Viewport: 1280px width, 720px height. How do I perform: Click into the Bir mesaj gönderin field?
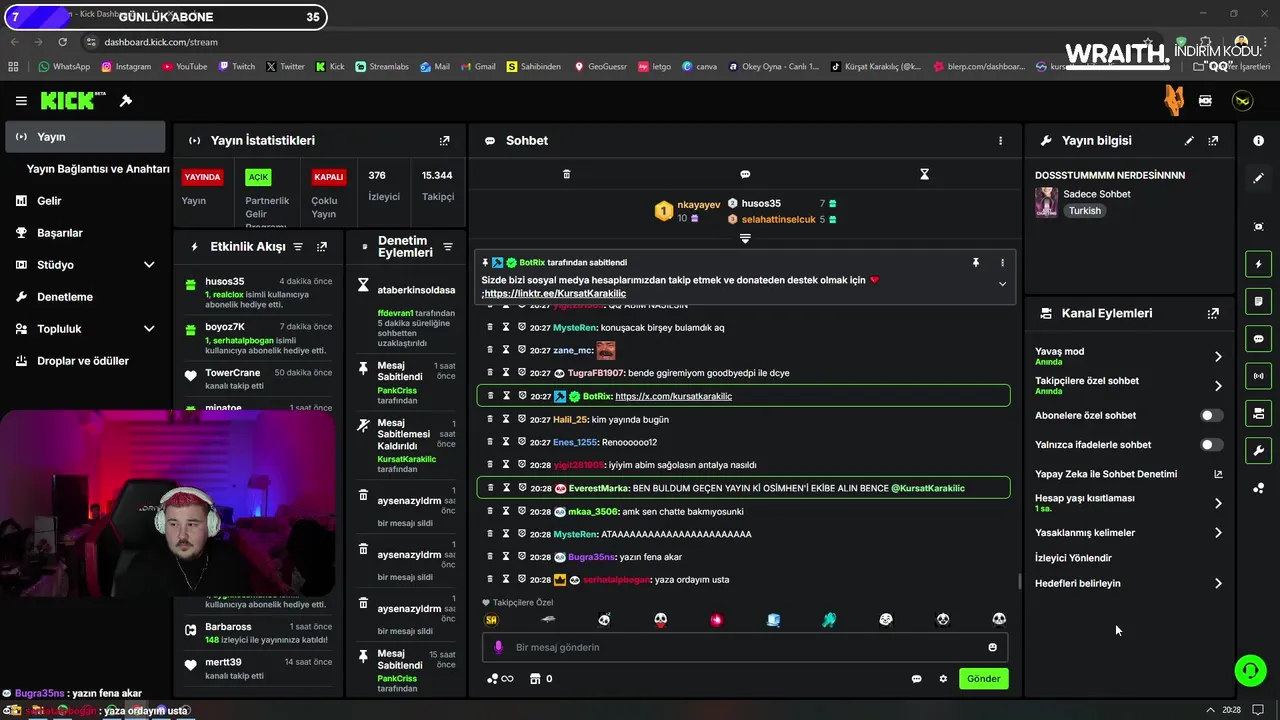pos(745,647)
